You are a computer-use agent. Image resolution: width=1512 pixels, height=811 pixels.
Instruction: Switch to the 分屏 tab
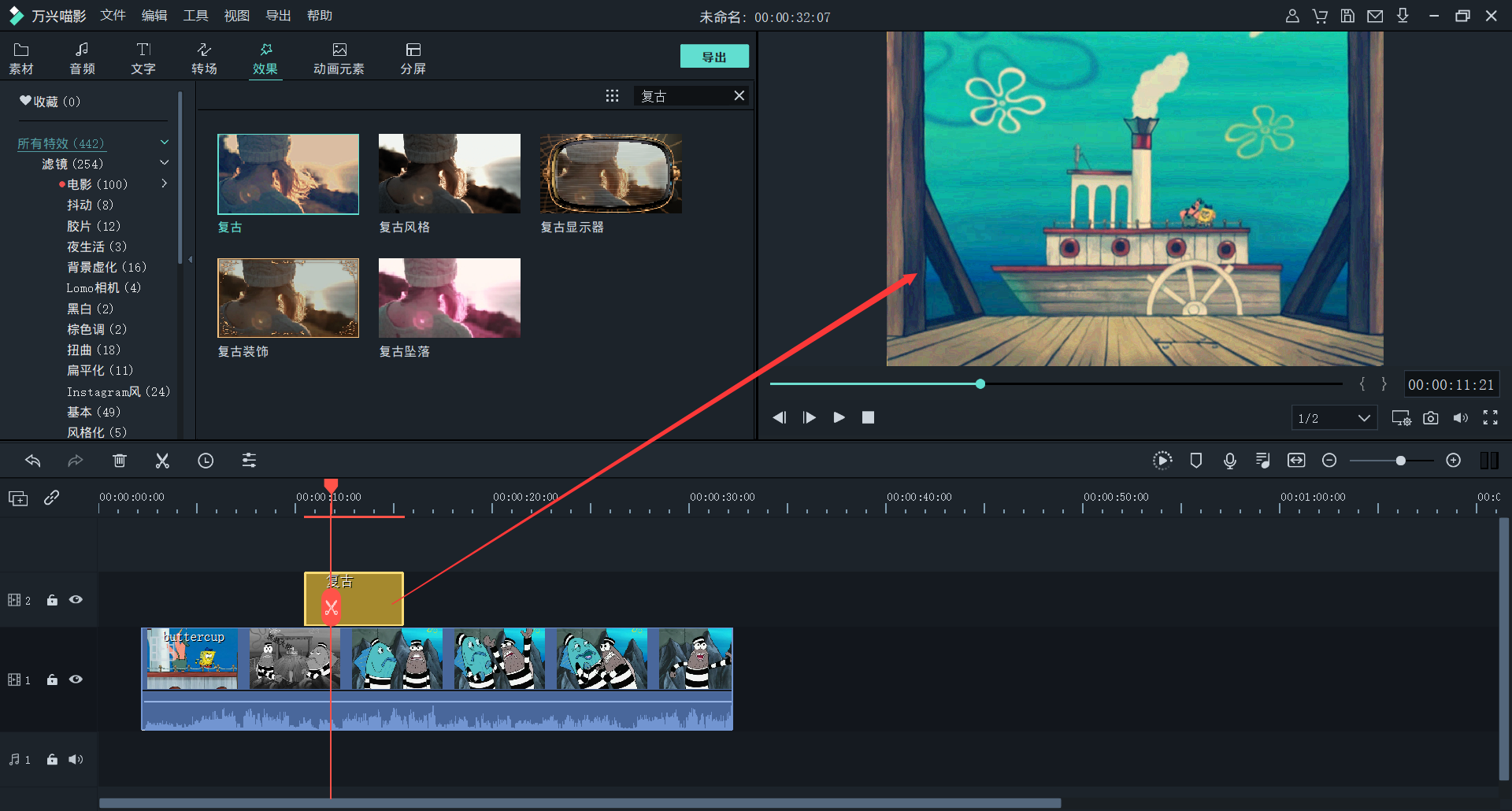point(413,59)
